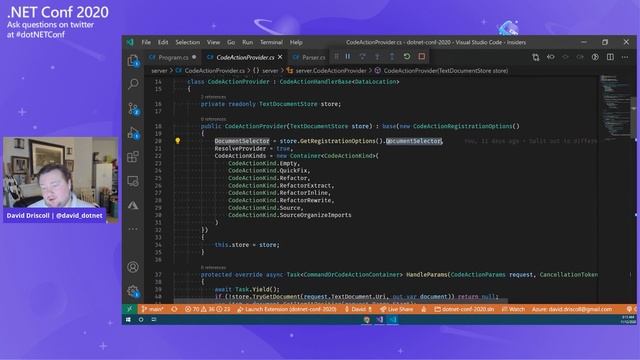Open the File menu
Screen dimensions: 640x360
pos(146,42)
